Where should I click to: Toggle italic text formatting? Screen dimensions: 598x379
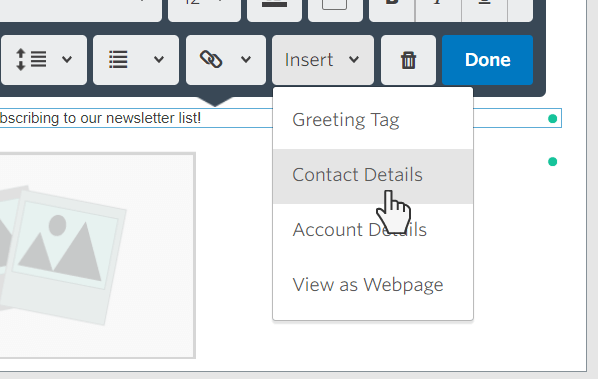[x=438, y=5]
